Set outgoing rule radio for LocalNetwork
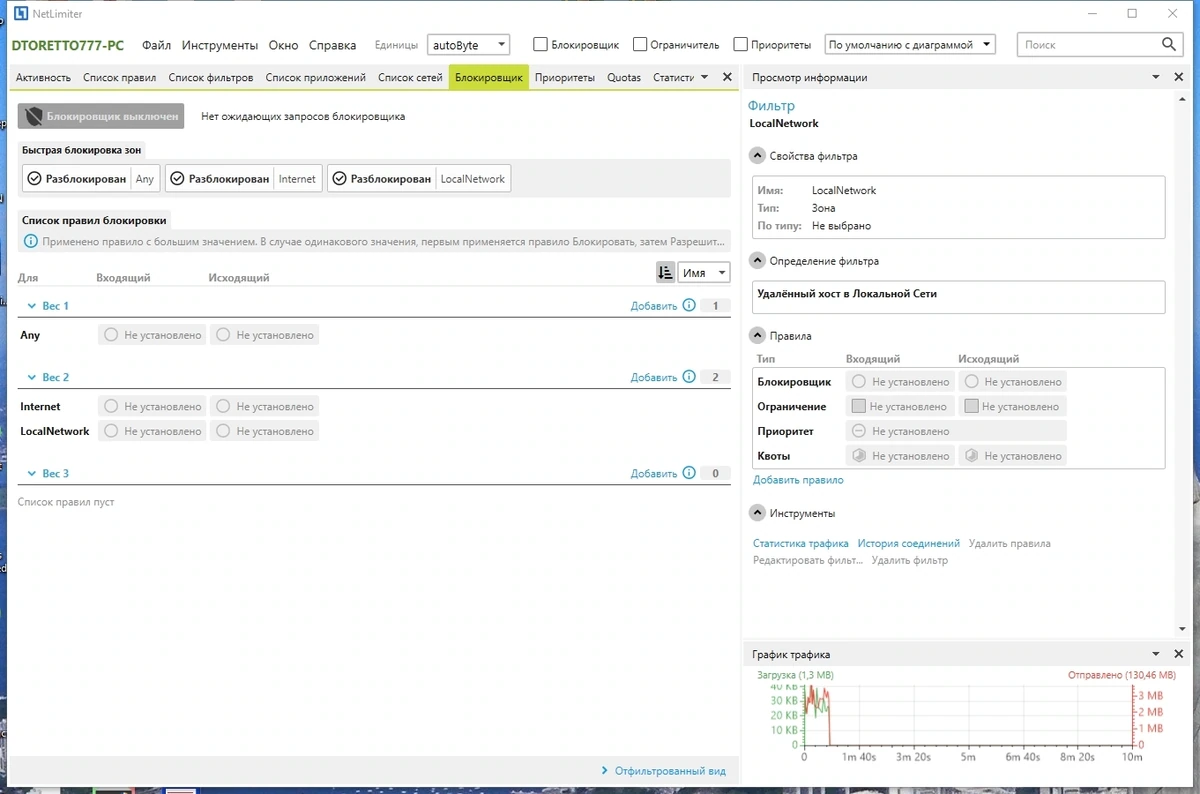 [223, 431]
